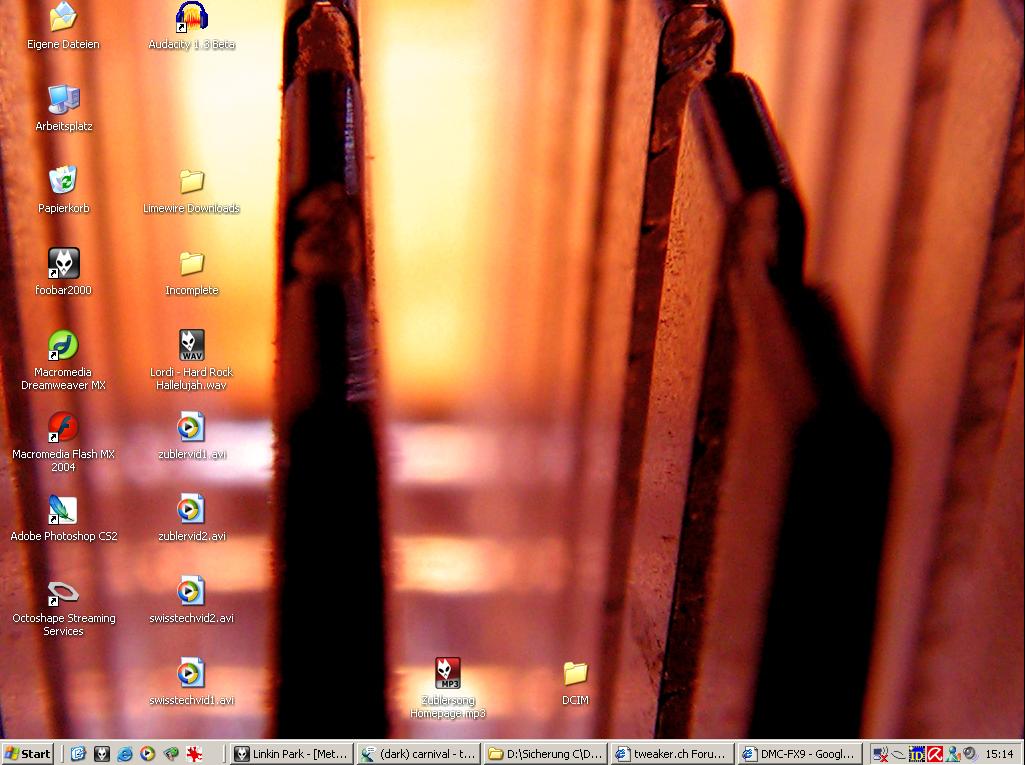1025x765 pixels.
Task: Open Macromedia Dreamweaver MX desktop icon
Action: (x=64, y=346)
